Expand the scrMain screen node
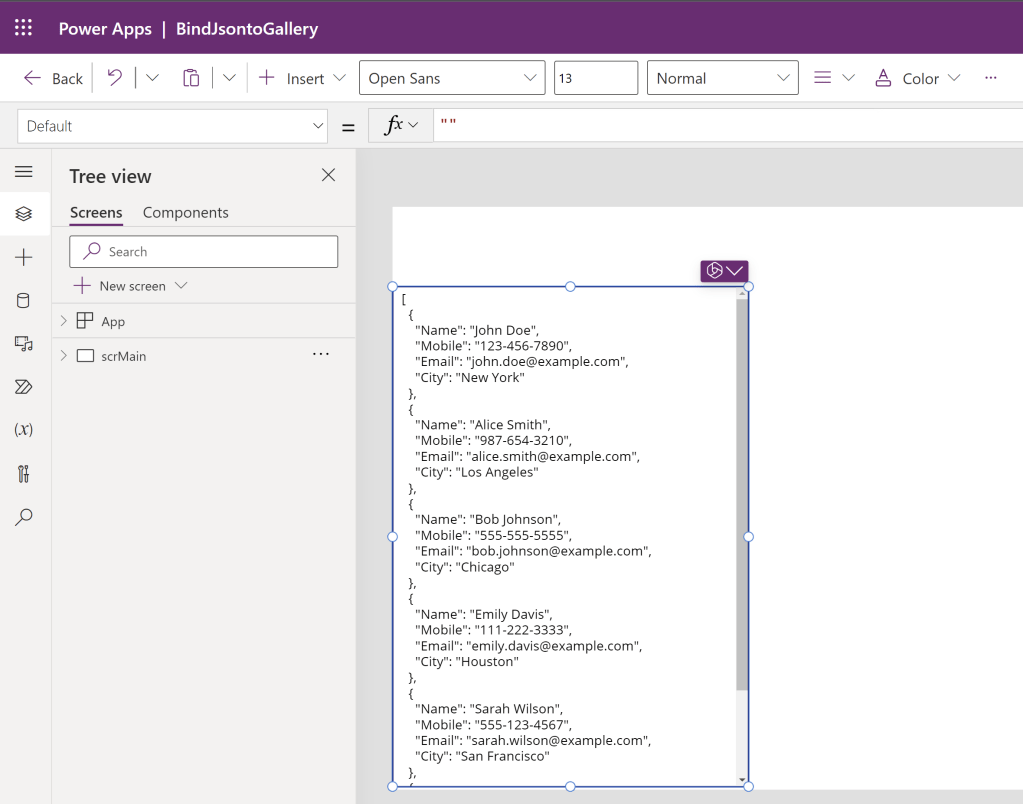This screenshot has width=1023, height=804. click(x=63, y=355)
